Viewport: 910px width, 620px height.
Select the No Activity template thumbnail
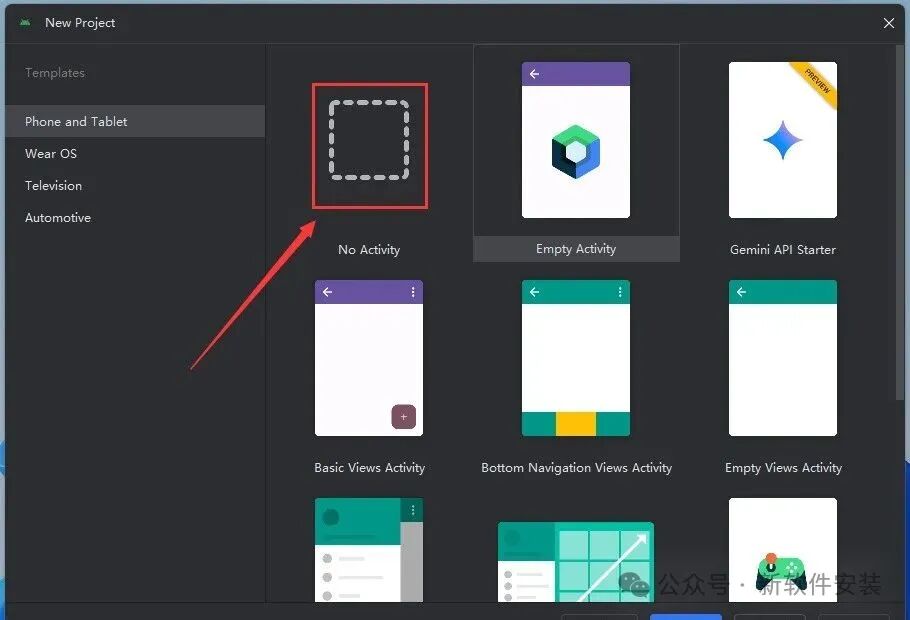point(369,141)
